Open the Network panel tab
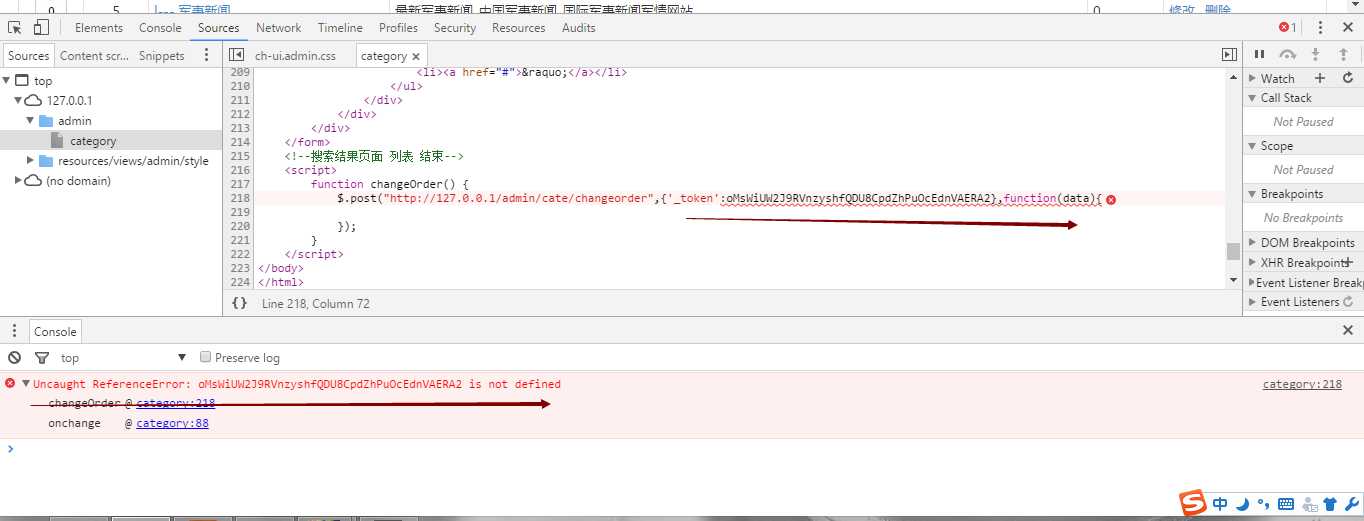This screenshot has width=1364, height=521. (x=279, y=28)
